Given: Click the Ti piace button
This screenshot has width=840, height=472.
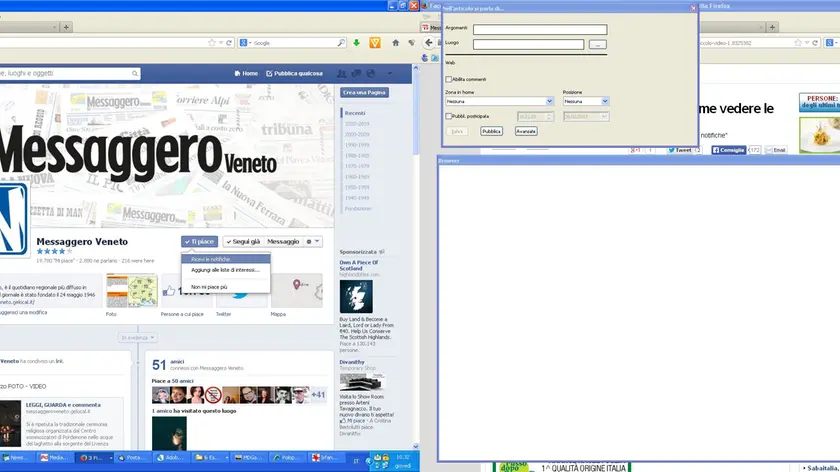Looking at the screenshot, I should click(x=199, y=242).
